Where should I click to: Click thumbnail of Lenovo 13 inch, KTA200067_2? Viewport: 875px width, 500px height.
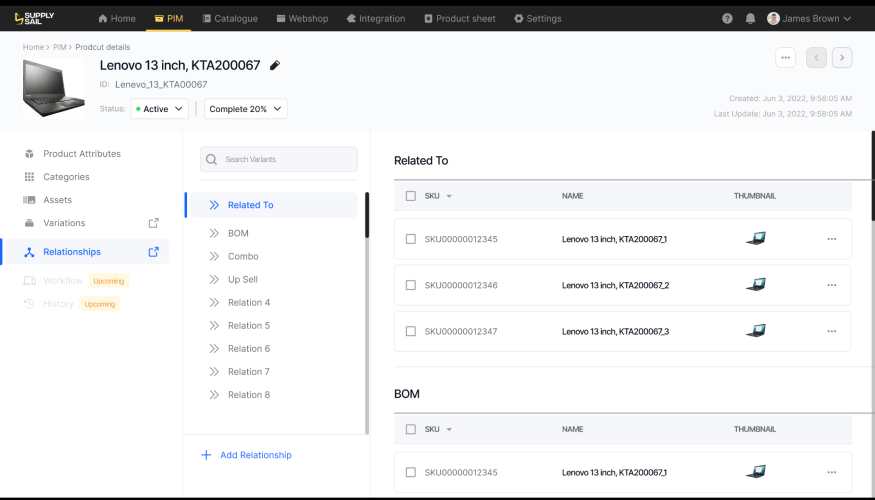[x=756, y=285]
